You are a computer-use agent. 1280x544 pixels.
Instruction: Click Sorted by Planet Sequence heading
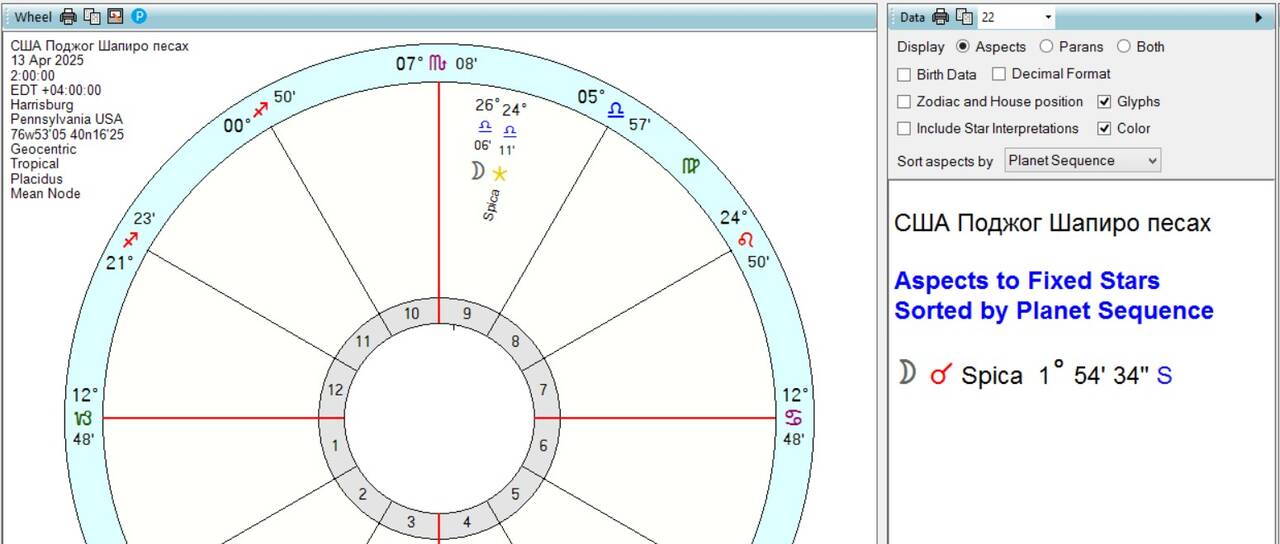pyautogui.click(x=1054, y=311)
